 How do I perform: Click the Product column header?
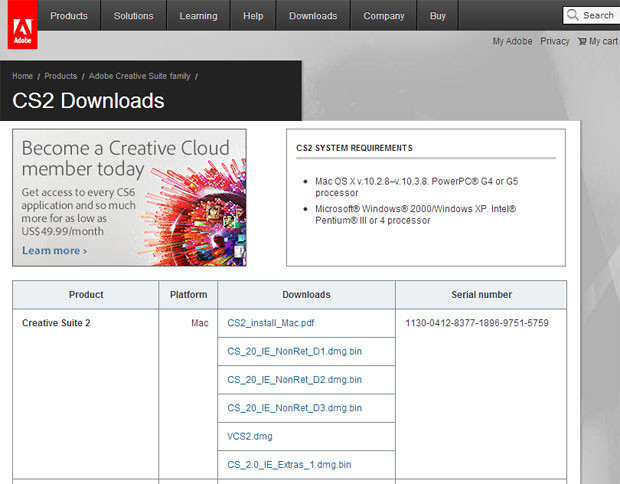[86, 295]
